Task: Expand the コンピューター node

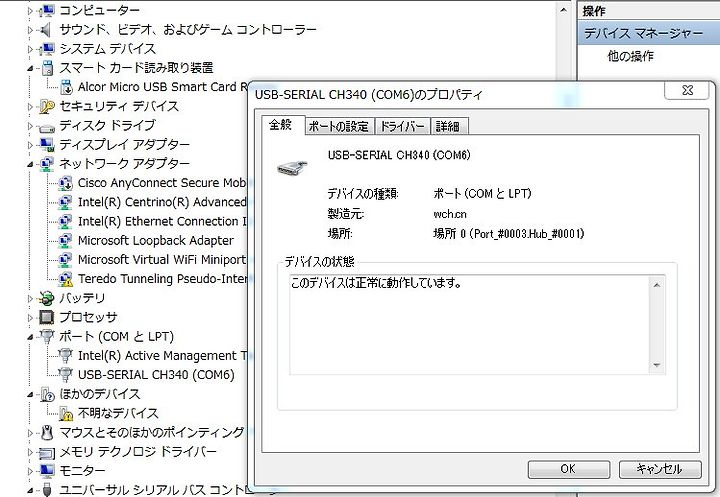Action: coord(31,11)
